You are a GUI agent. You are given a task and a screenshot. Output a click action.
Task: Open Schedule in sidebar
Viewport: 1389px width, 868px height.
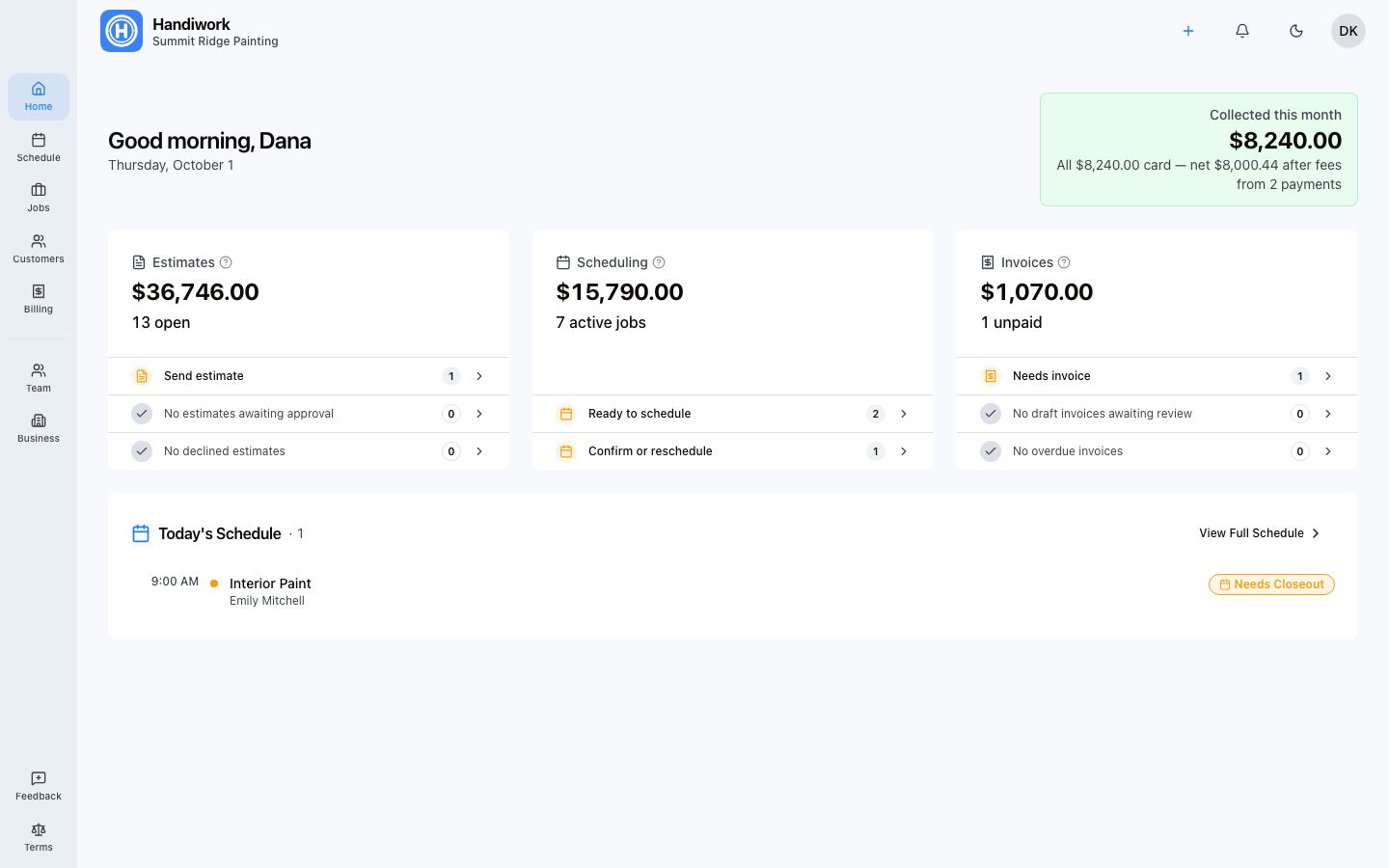coord(39,148)
